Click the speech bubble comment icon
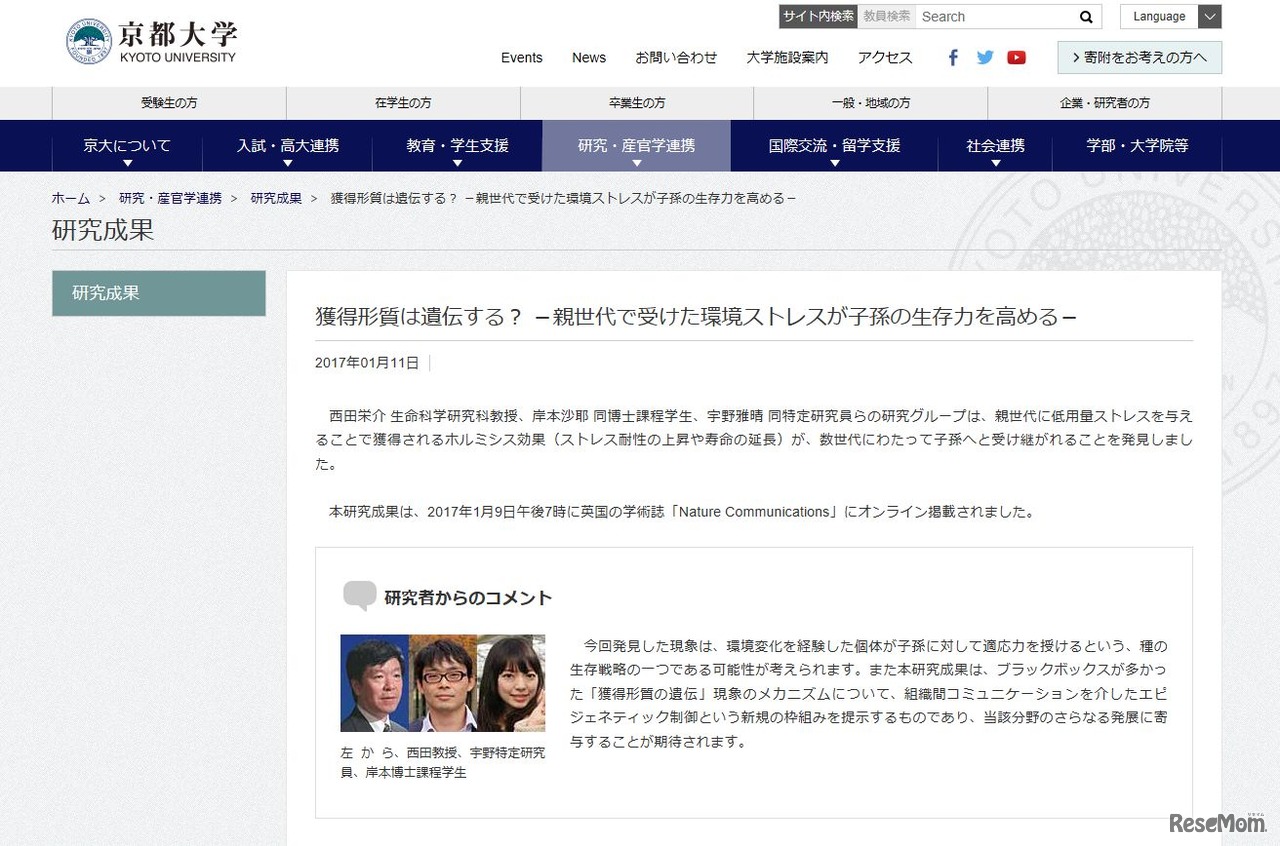This screenshot has height=846, width=1280. tap(360, 596)
